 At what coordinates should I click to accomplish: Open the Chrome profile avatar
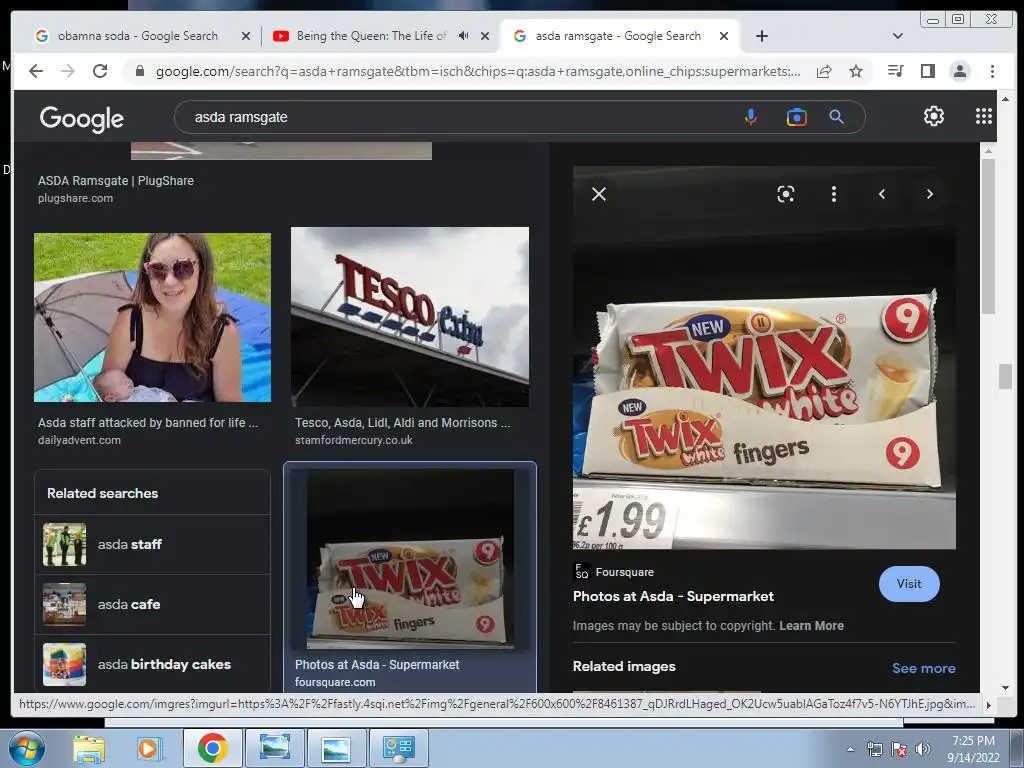[959, 71]
